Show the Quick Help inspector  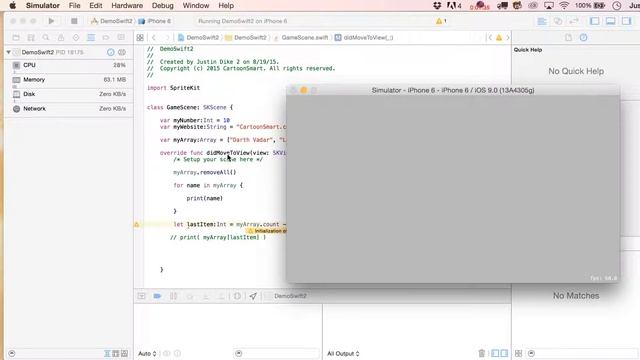[584, 38]
